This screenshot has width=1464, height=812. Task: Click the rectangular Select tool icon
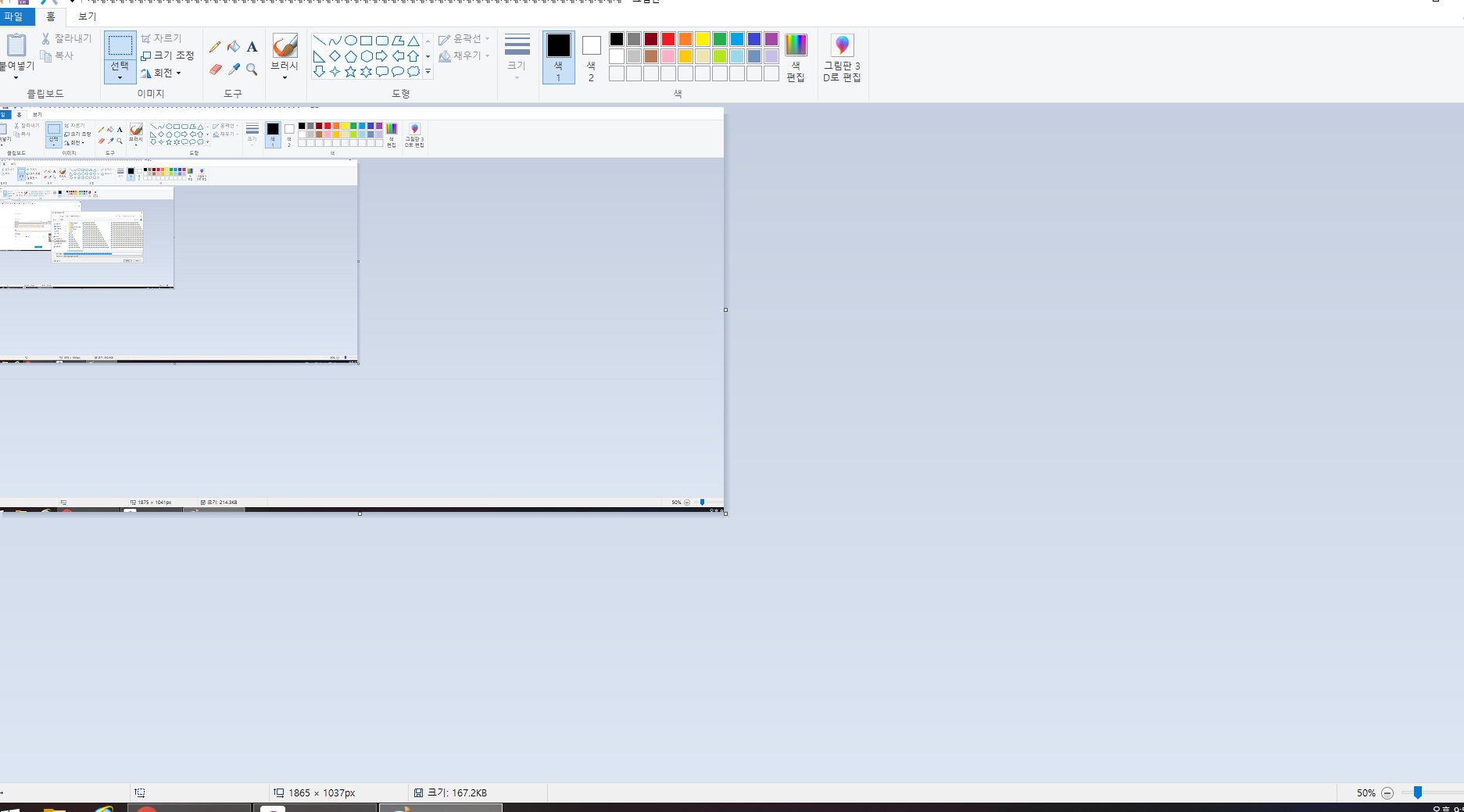coord(120,45)
